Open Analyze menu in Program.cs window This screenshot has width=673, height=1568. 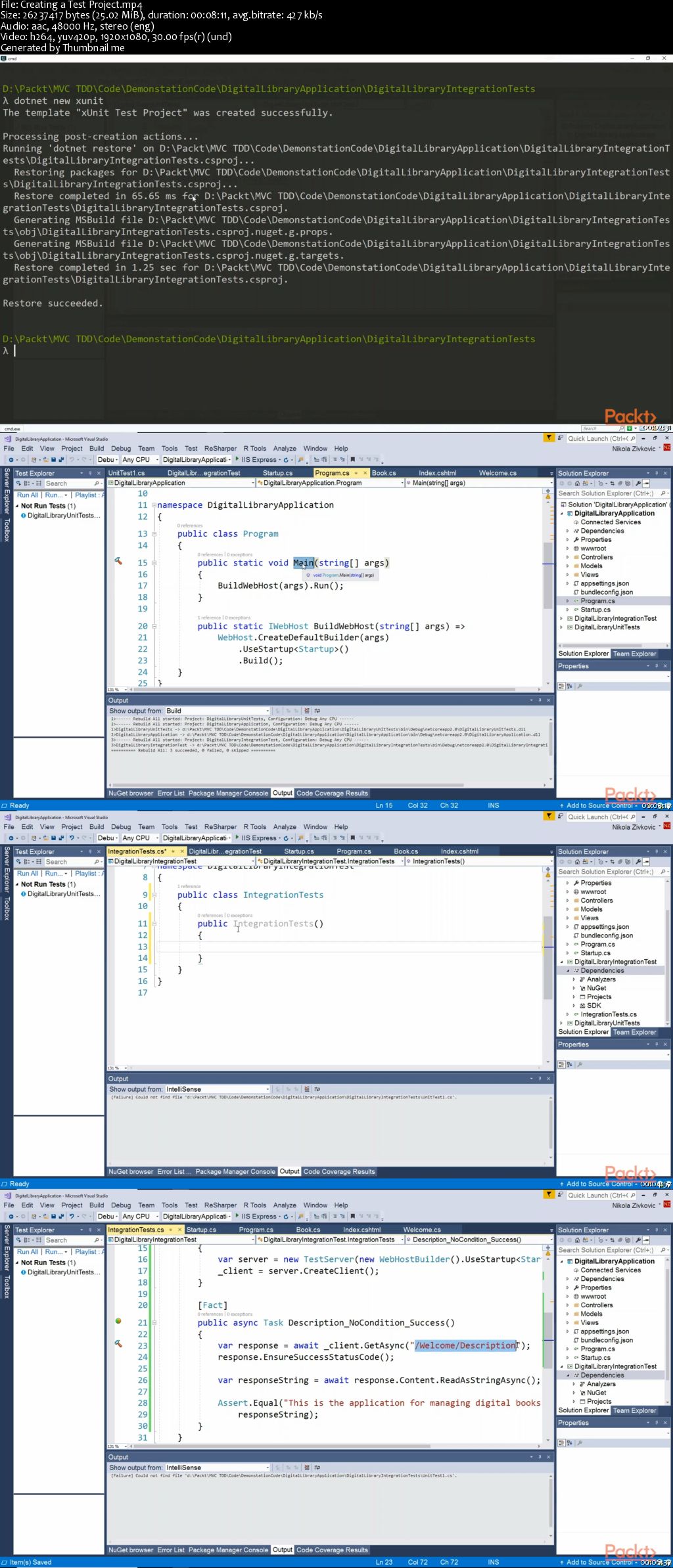pos(285,449)
